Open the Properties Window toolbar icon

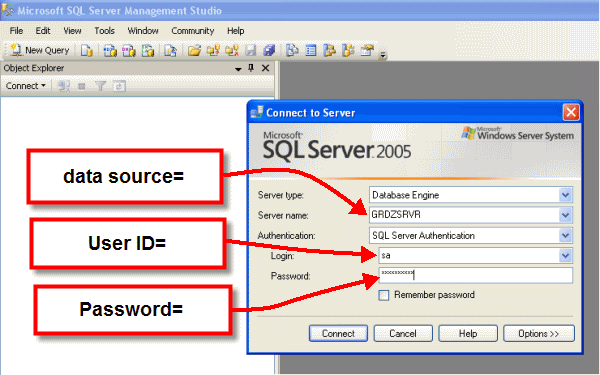point(367,50)
